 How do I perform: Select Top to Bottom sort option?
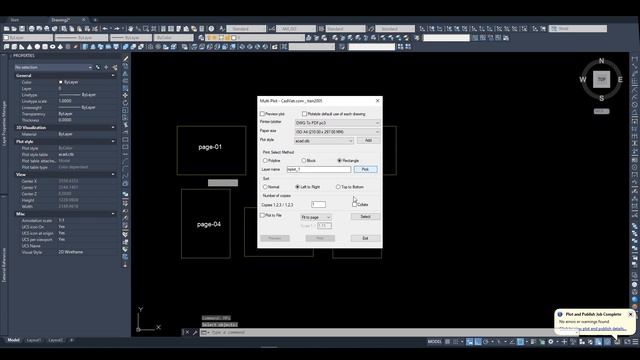[x=338, y=187]
